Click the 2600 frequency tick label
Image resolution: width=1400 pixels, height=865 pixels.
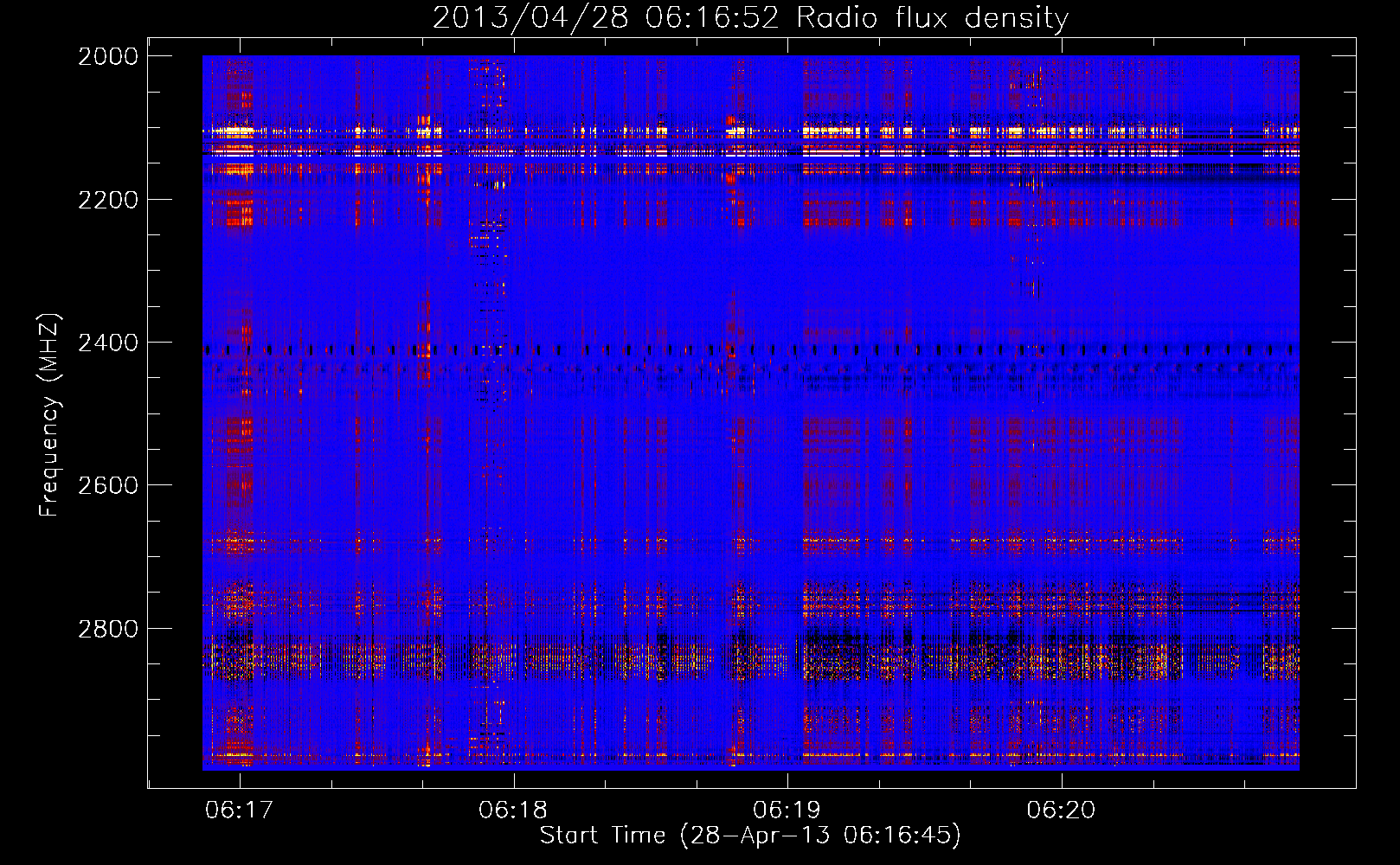[108, 485]
